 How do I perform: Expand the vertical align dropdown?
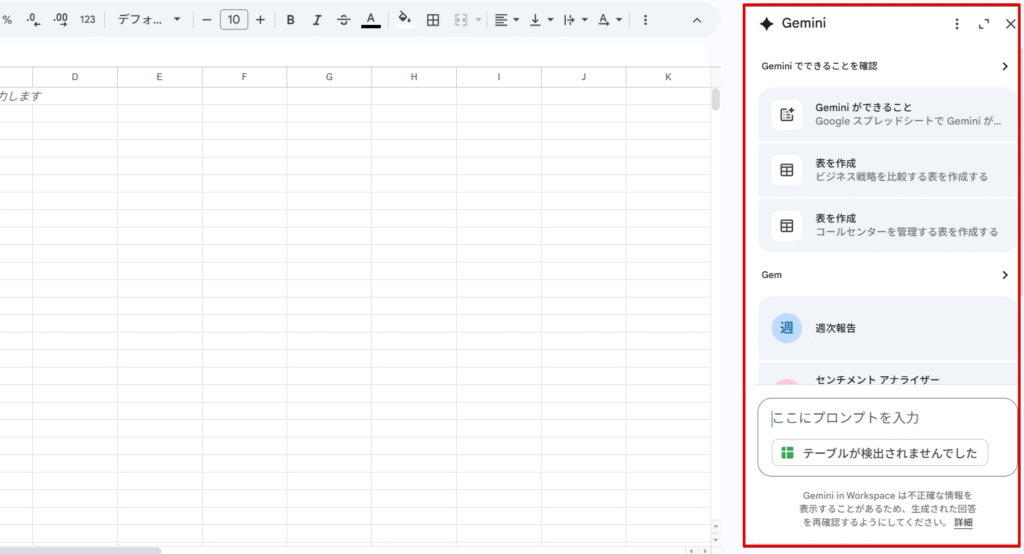coord(540,20)
